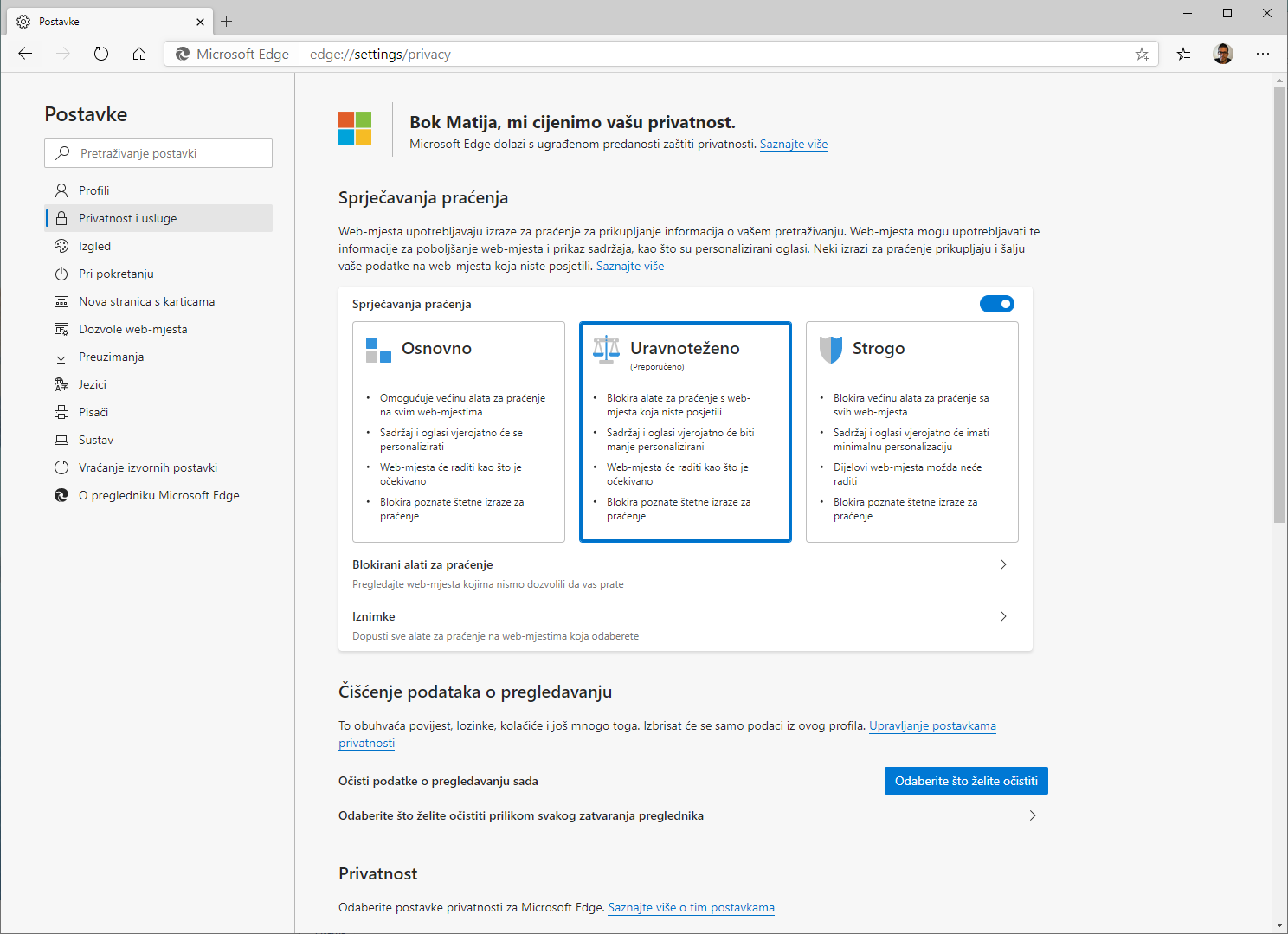Click the Osnovno blocks icon
The image size is (1288, 934).
point(378,350)
